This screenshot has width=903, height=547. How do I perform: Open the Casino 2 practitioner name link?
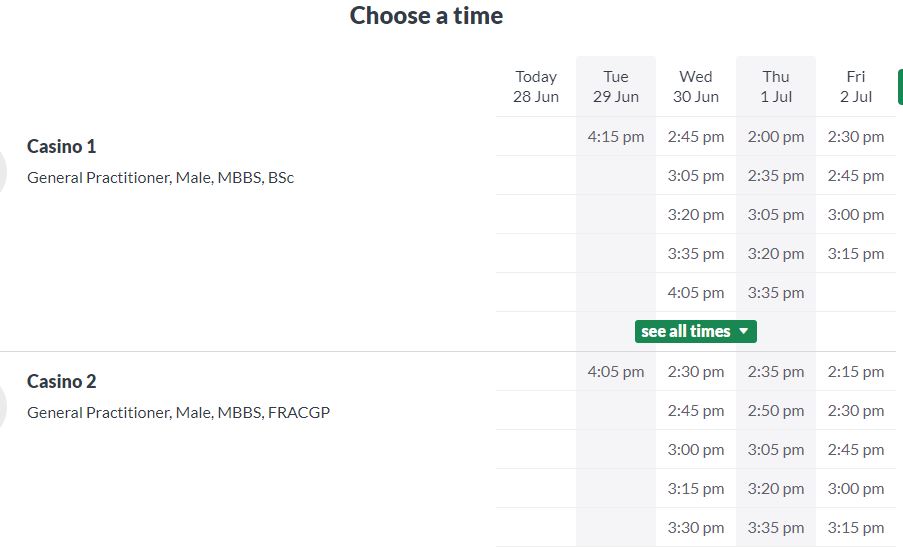tap(62, 382)
